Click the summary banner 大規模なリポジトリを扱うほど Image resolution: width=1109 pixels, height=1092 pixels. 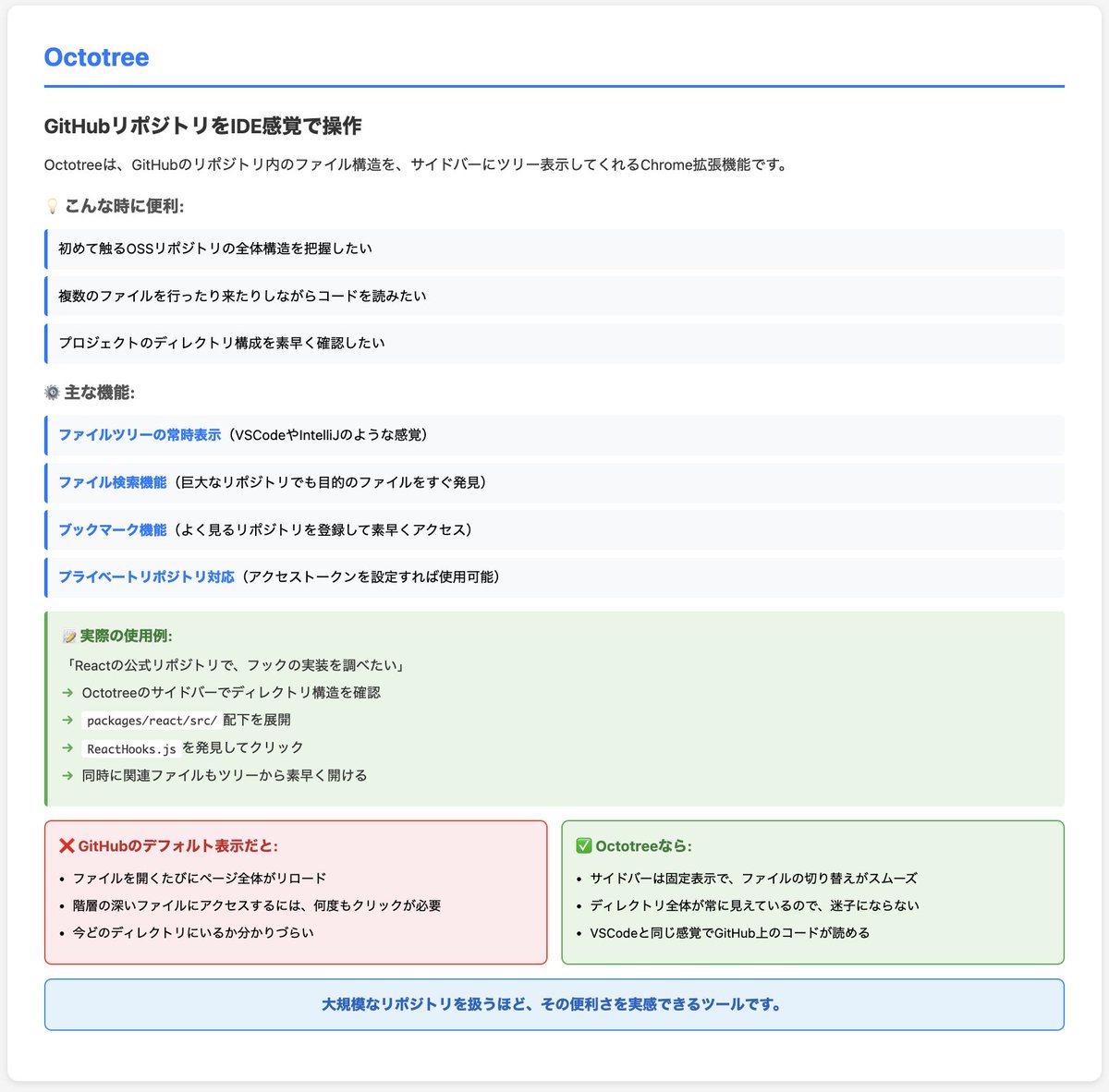tap(554, 1004)
